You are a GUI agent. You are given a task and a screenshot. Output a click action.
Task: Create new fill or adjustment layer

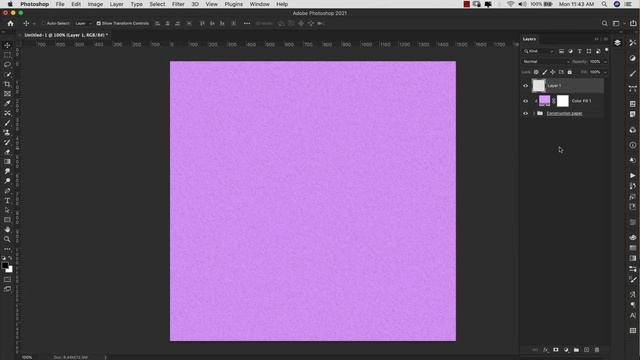(566, 350)
